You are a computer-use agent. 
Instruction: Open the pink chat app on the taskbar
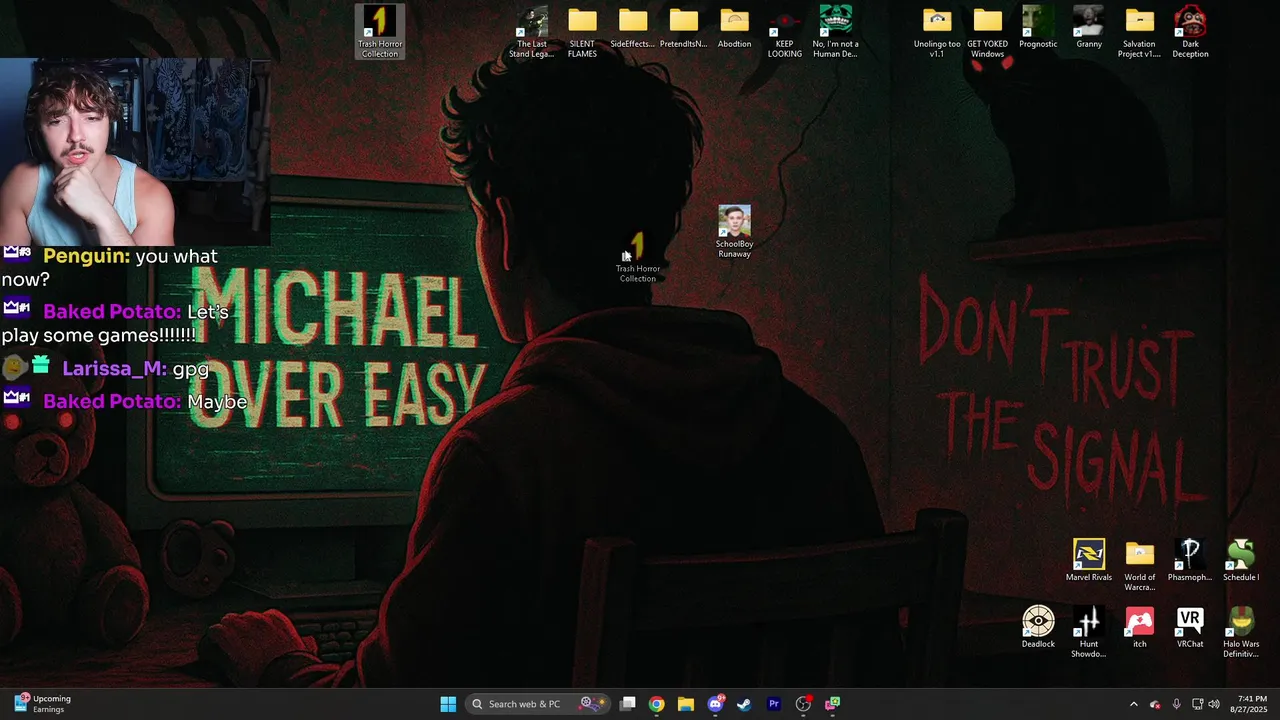point(832,704)
